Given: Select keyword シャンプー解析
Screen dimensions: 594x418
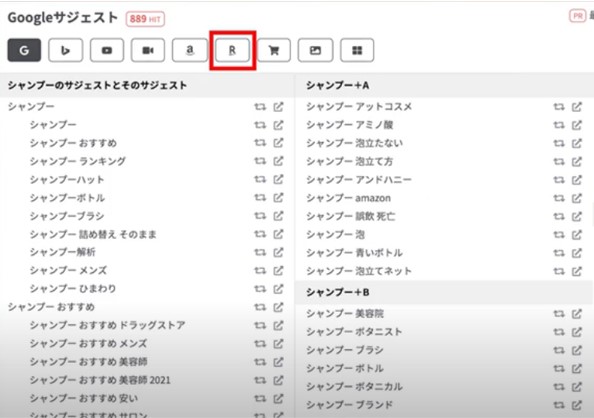Looking at the screenshot, I should tap(63, 252).
